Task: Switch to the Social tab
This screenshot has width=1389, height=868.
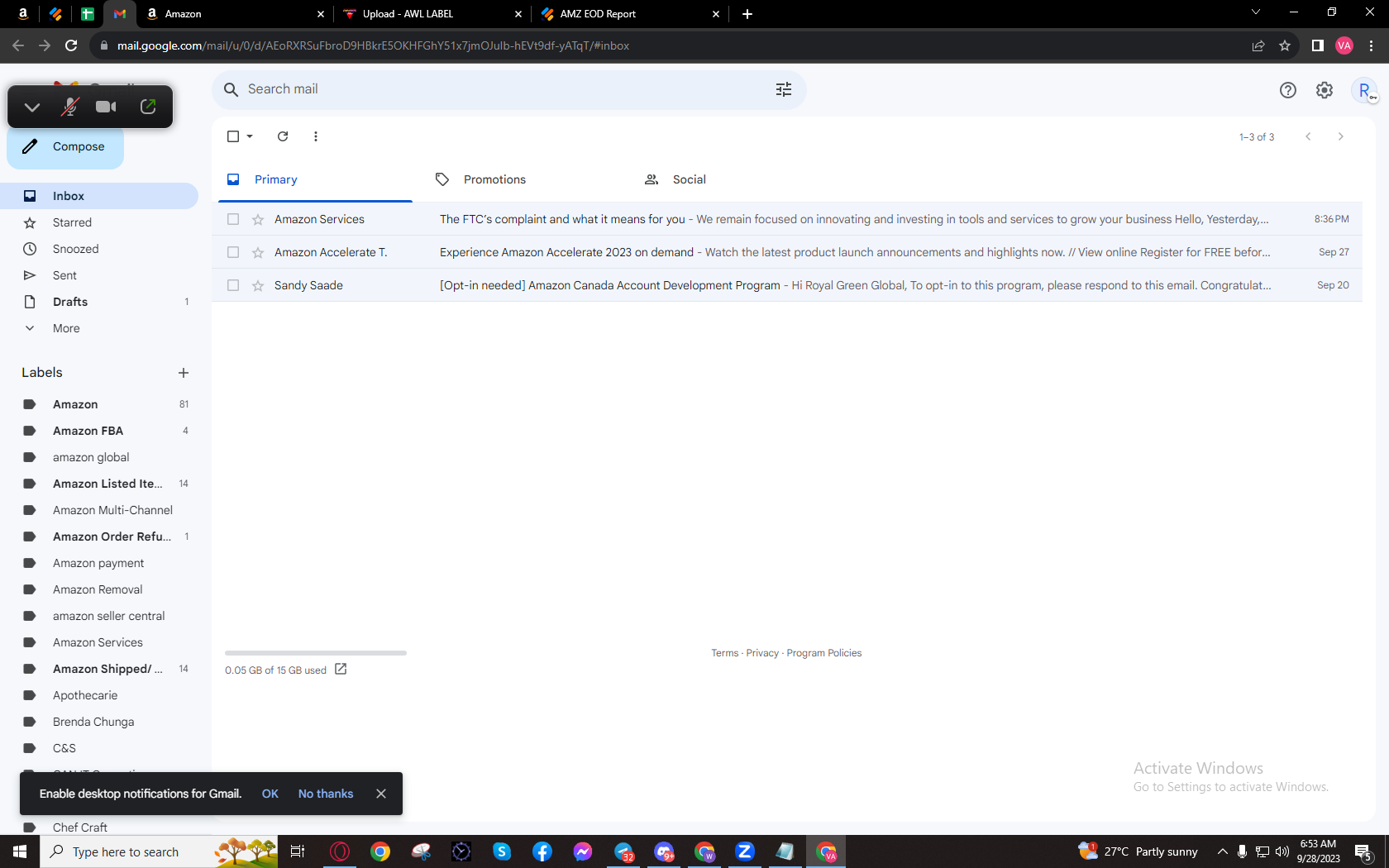Action: pyautogui.click(x=733, y=179)
